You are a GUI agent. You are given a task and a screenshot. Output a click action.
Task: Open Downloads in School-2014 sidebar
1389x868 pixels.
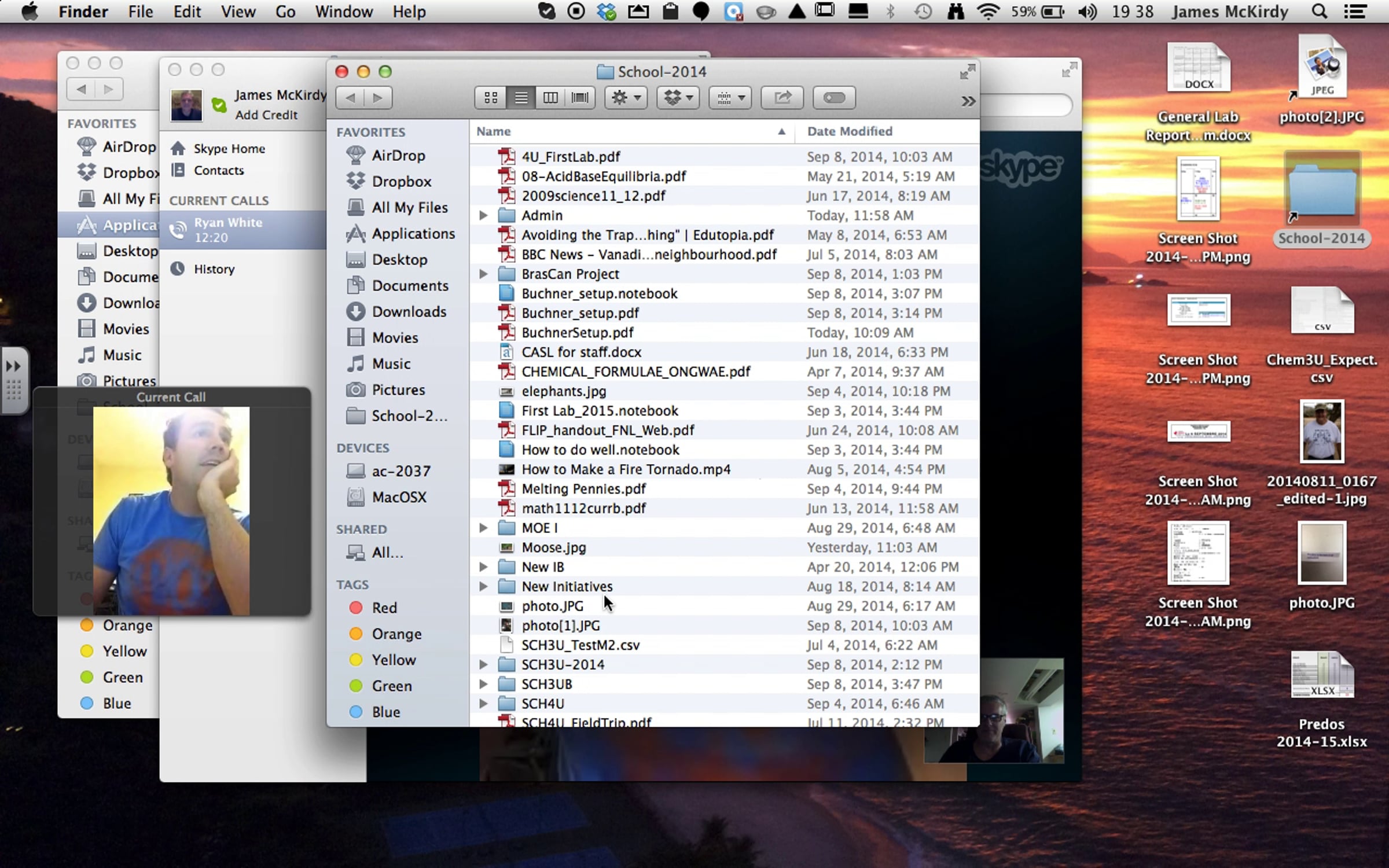[409, 312]
